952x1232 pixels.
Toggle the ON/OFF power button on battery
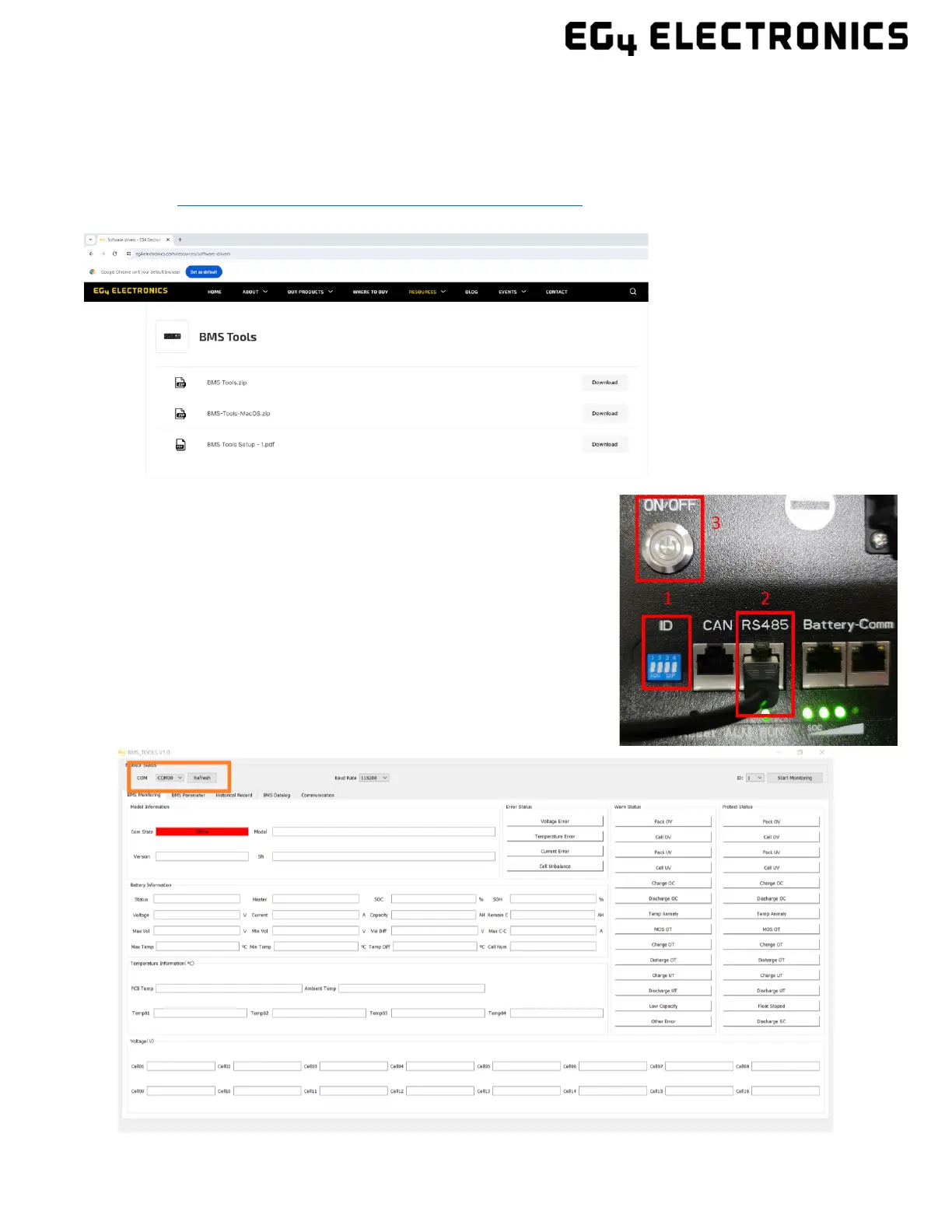click(x=666, y=548)
